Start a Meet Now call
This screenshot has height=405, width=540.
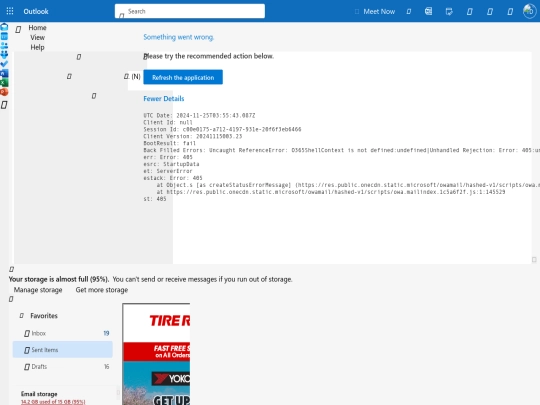375,12
